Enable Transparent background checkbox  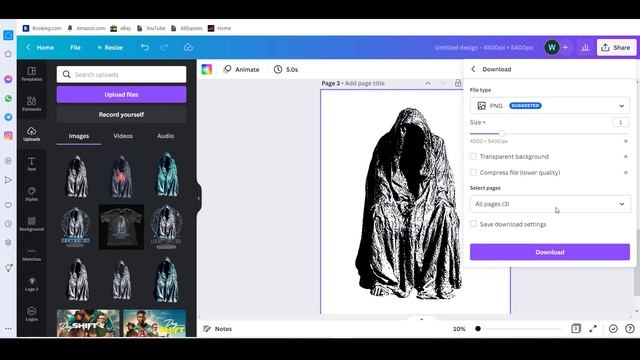point(473,156)
